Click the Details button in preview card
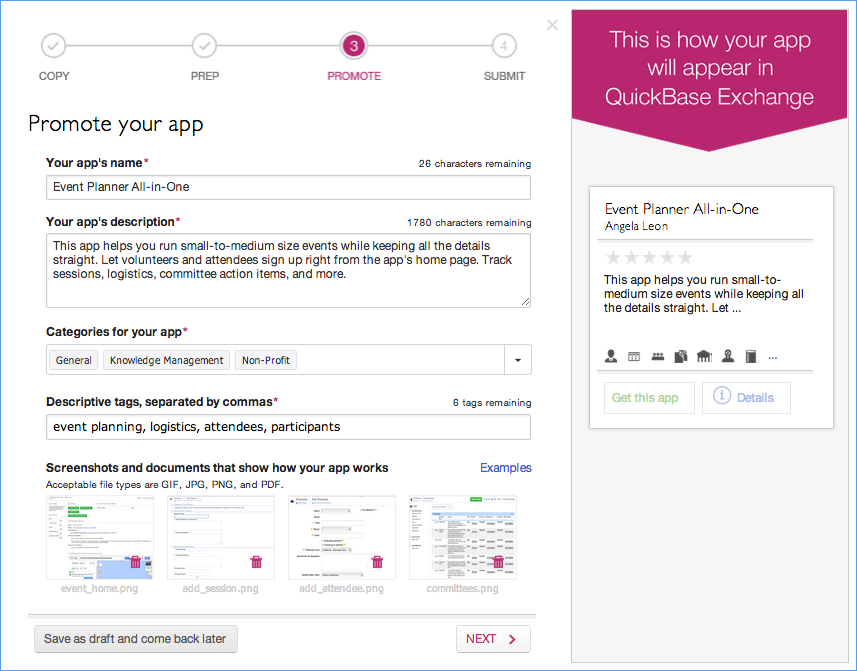Viewport: 857px width, 671px height. pos(747,398)
